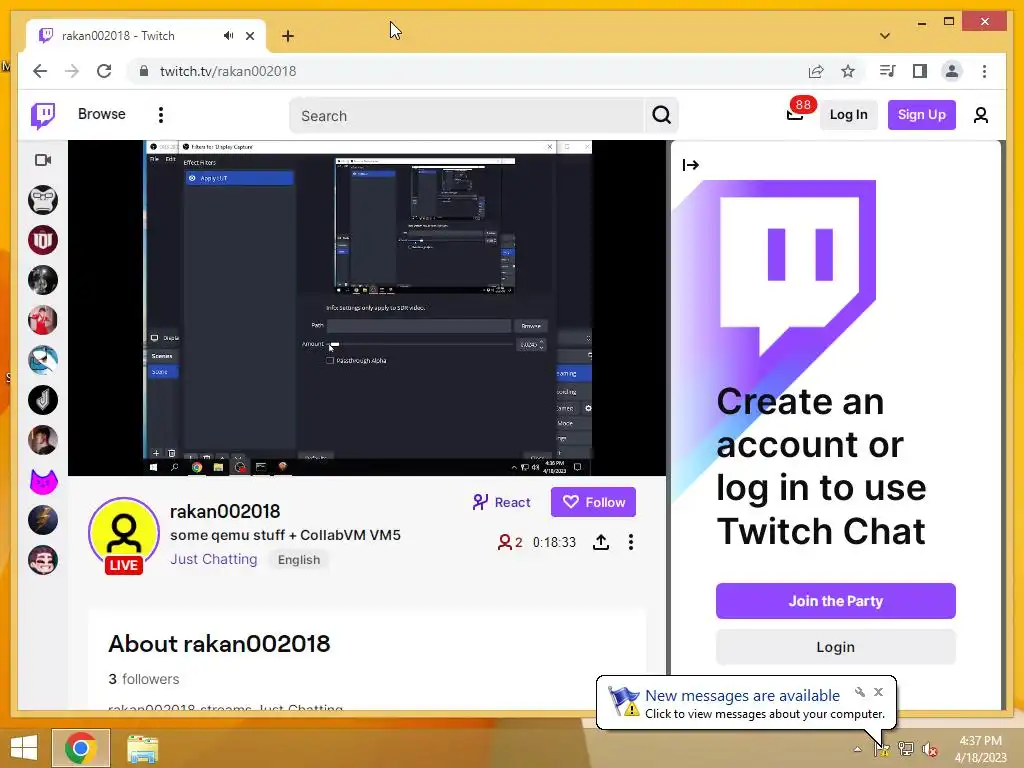Open the blue shark avatar channel in sidebar

[x=43, y=360]
